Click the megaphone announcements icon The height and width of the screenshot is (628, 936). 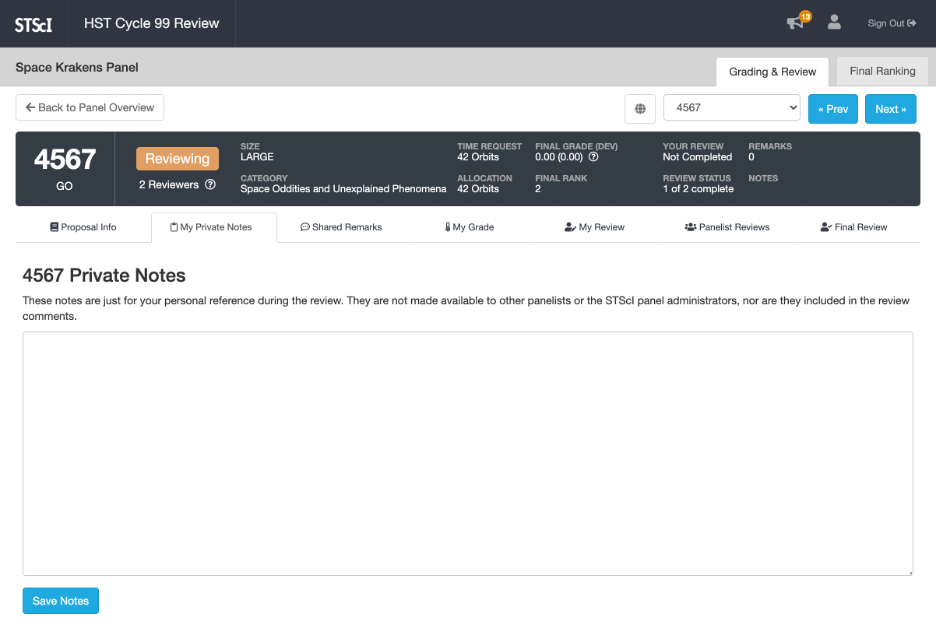(796, 23)
